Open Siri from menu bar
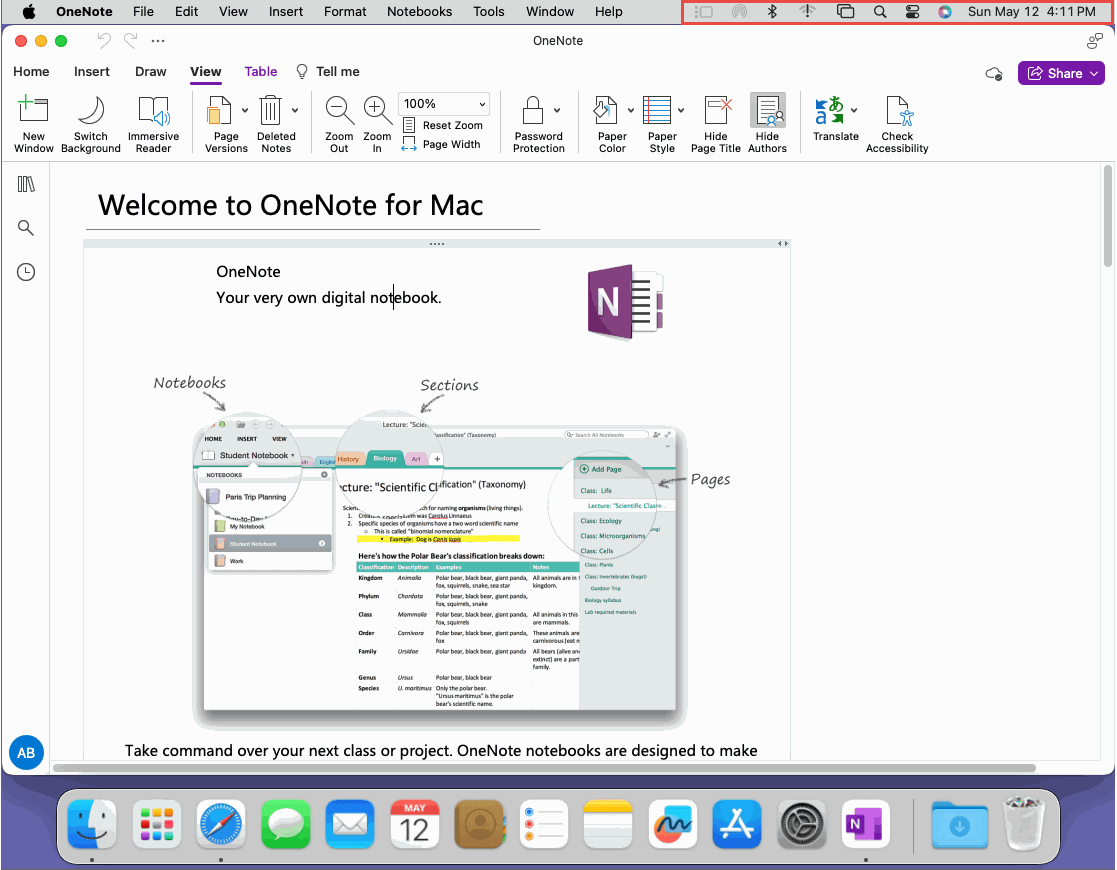This screenshot has height=870, width=1117. [945, 11]
